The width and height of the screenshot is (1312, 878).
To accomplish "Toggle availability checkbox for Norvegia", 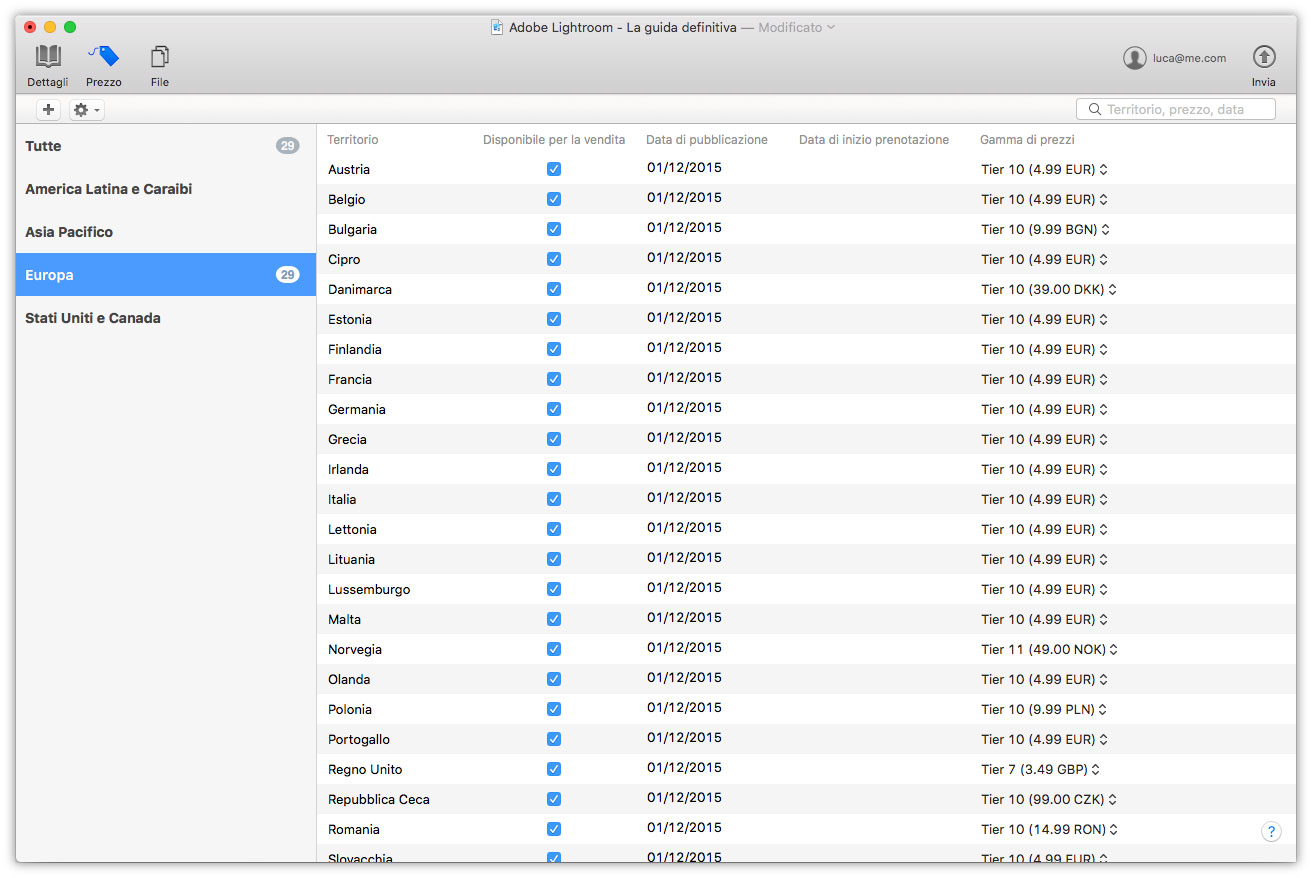I will pyautogui.click(x=554, y=649).
